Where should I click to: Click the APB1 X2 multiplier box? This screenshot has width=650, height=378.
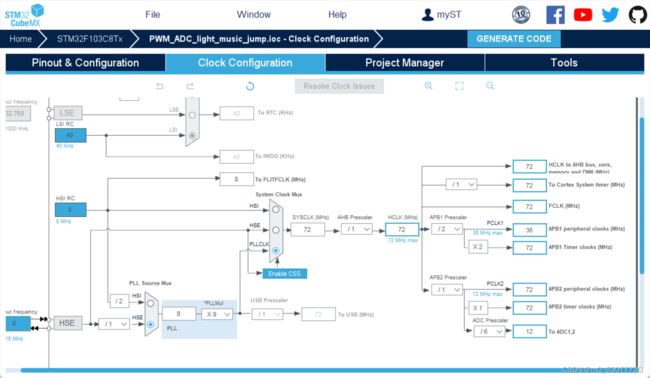coord(478,247)
